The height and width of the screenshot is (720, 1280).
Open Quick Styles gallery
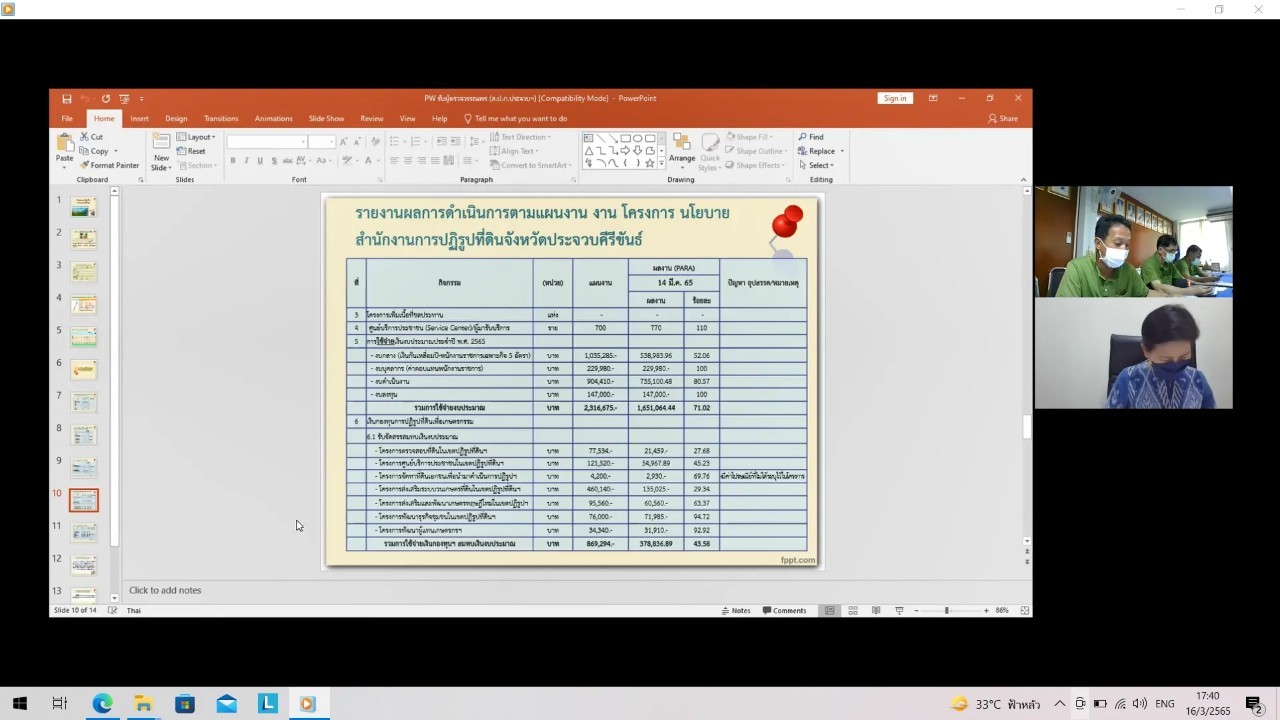coord(710,150)
